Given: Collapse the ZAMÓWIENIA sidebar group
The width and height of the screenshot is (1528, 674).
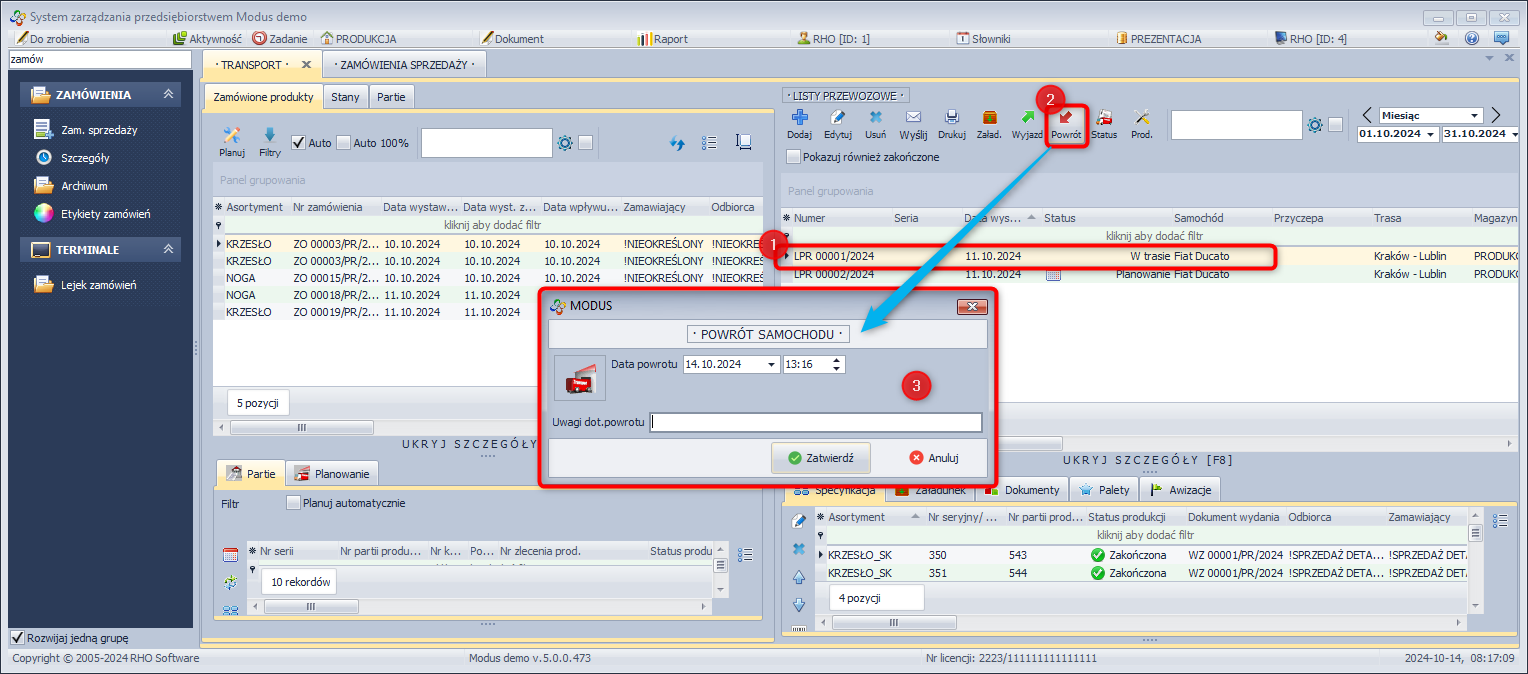Looking at the screenshot, I should (x=169, y=95).
